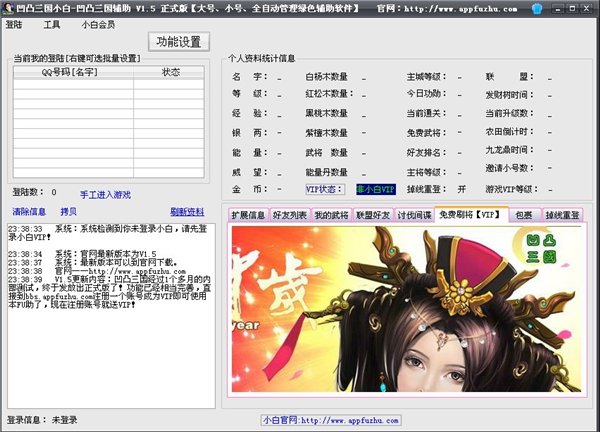Image resolution: width=600 pixels, height=432 pixels.
Task: Click the 当前升级数 label
Action: (x=509, y=113)
